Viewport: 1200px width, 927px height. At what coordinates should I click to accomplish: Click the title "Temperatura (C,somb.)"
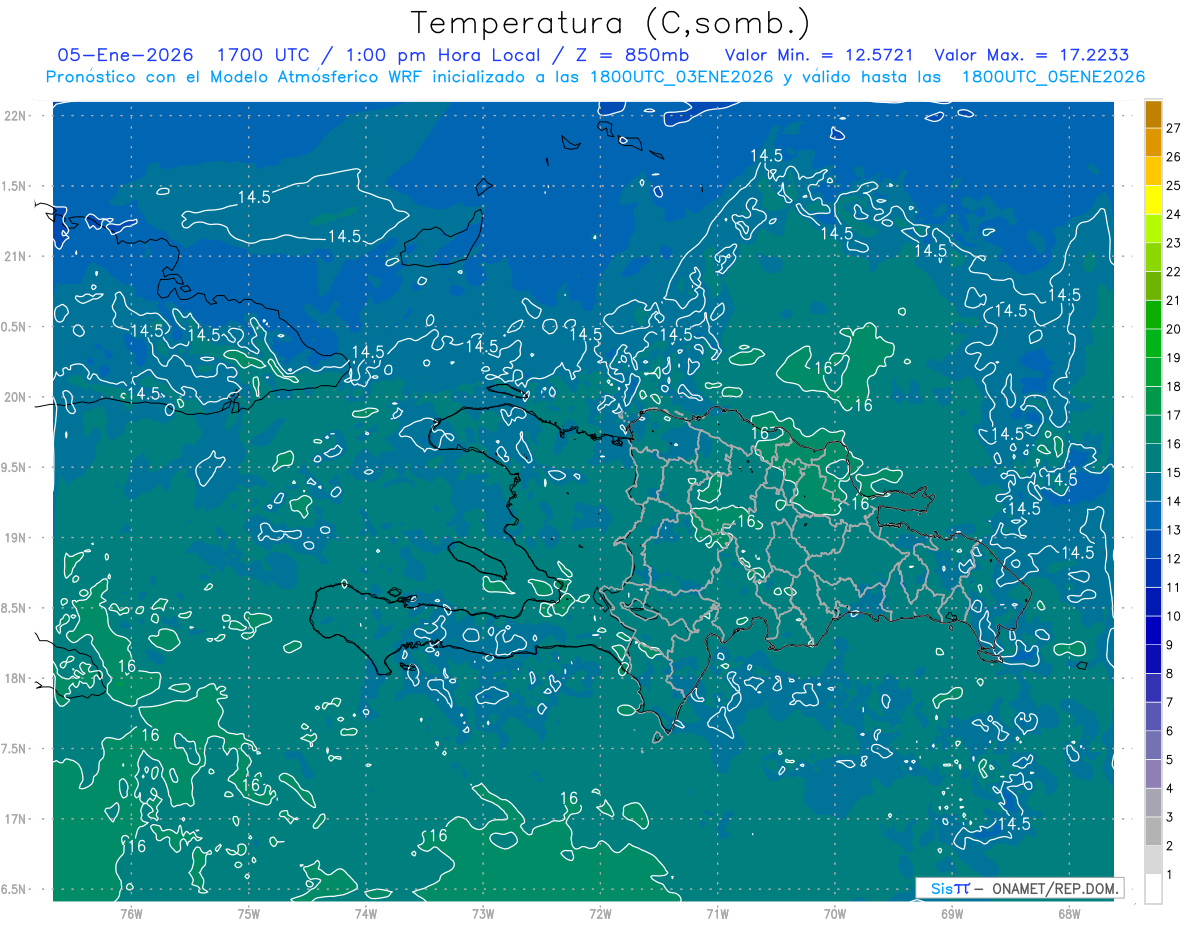(611, 23)
